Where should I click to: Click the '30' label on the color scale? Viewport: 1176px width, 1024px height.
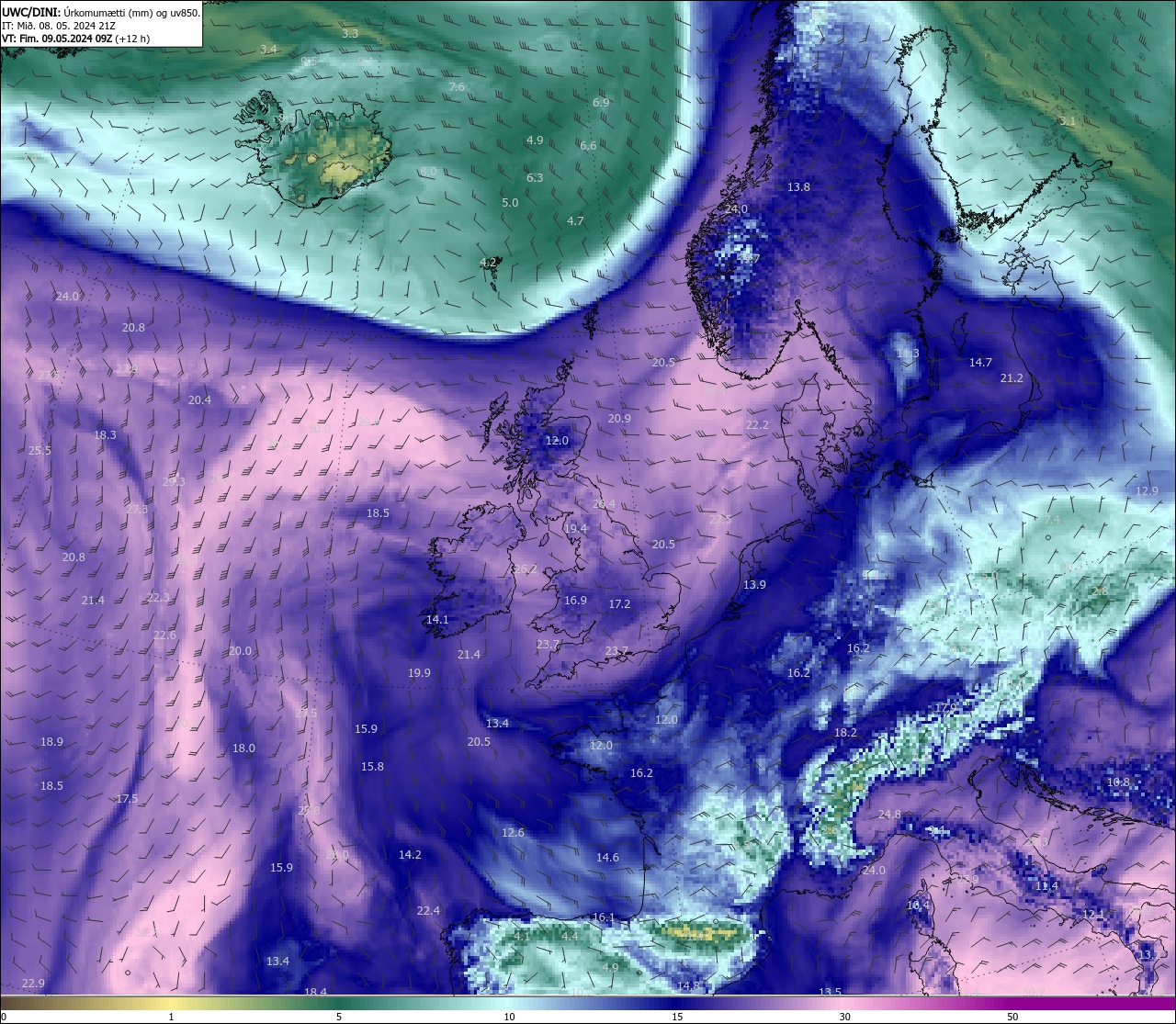tap(844, 1017)
